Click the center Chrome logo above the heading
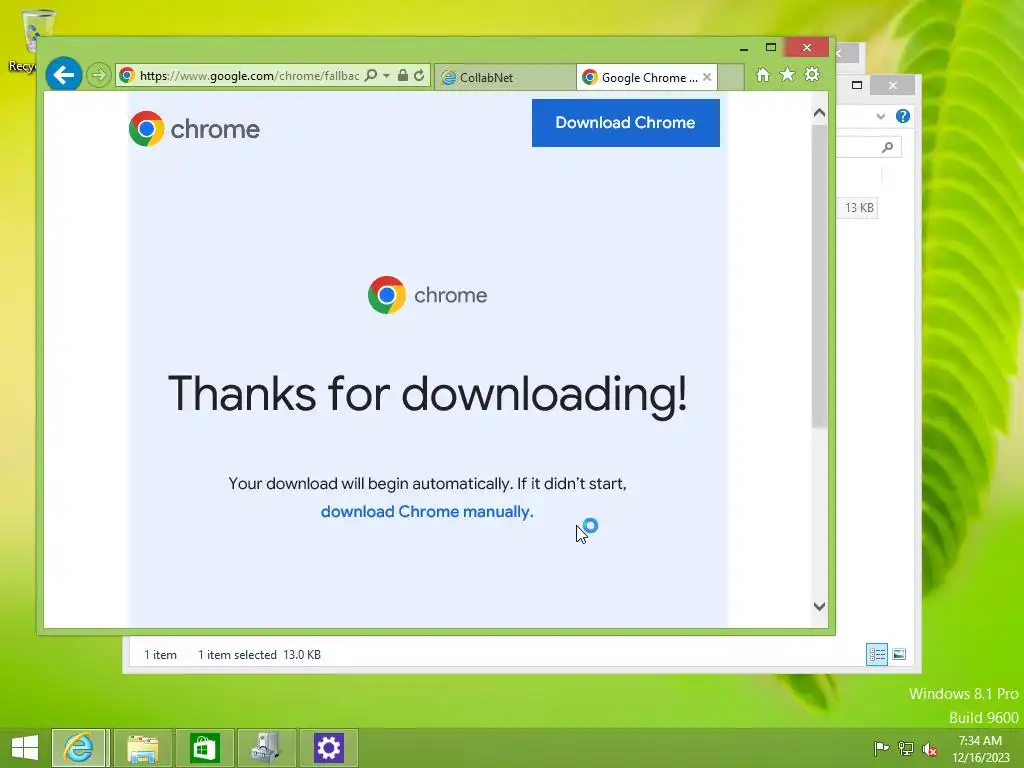 click(428, 295)
